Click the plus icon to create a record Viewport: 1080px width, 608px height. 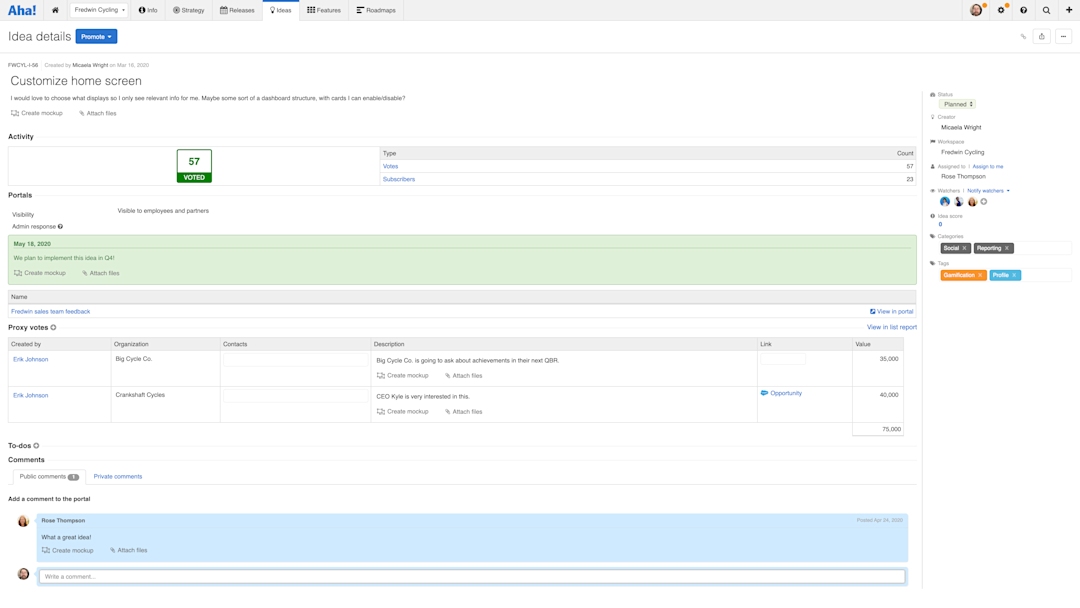1069,10
